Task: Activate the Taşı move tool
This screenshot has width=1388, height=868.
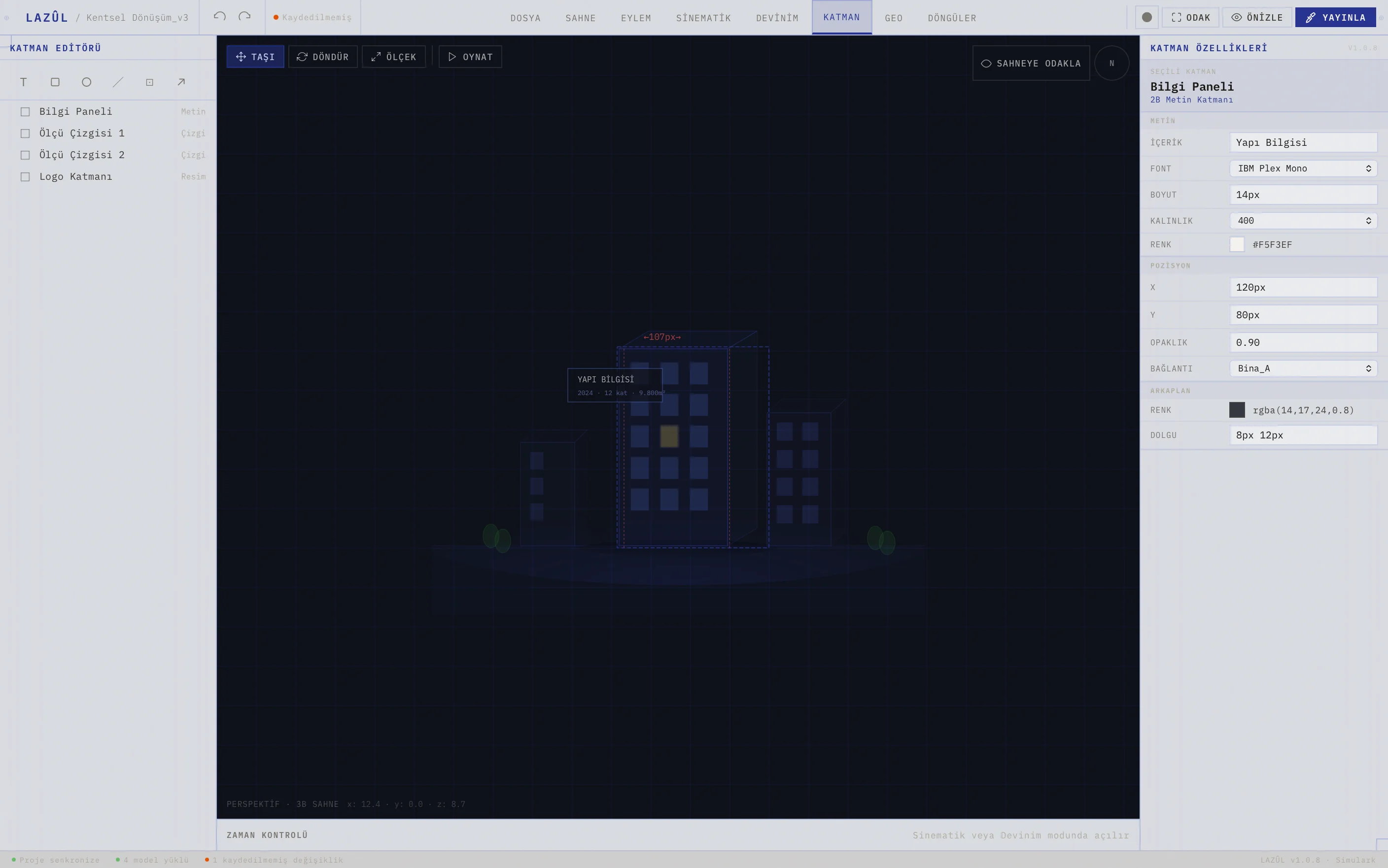Action: [255, 57]
